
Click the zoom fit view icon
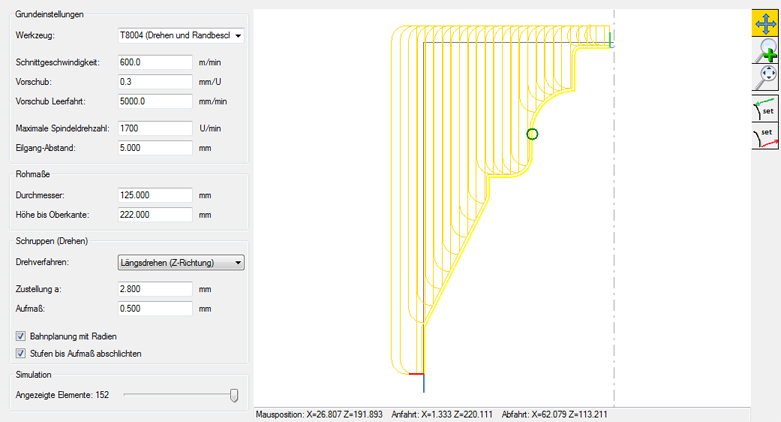pos(765,77)
